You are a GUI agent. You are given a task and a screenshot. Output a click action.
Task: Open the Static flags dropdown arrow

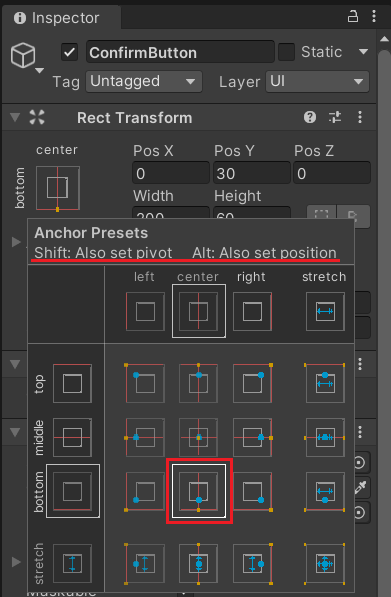364,52
